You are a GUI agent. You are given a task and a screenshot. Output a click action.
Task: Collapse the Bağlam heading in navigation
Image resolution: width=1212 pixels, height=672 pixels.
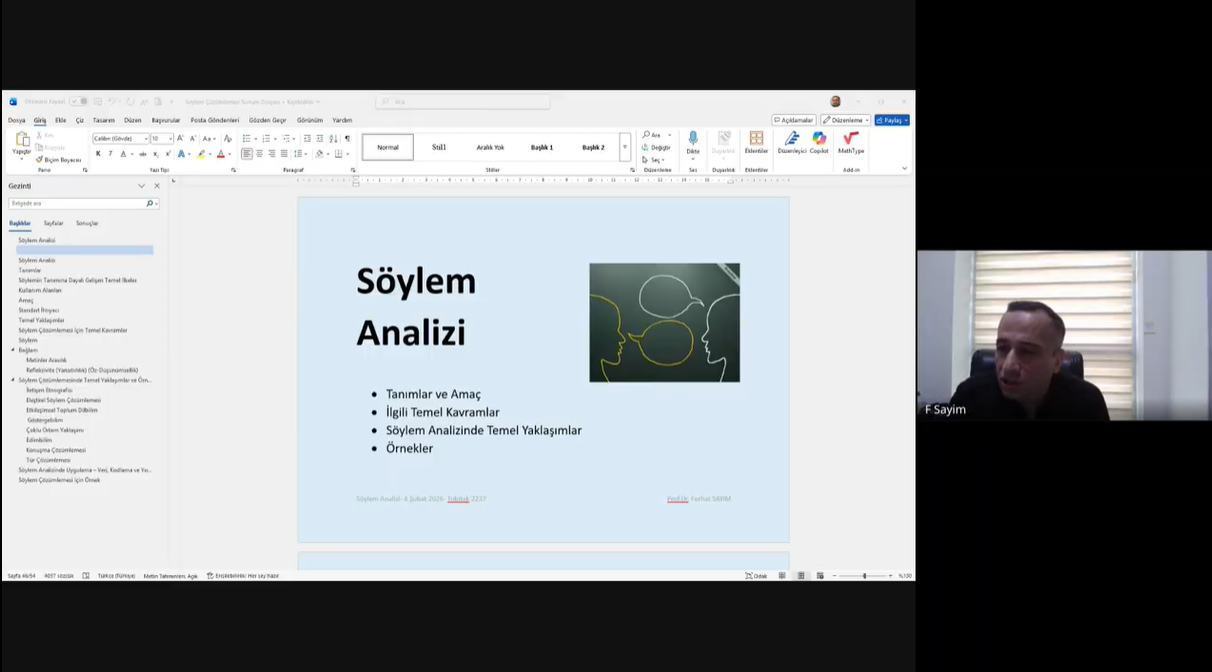[13, 350]
